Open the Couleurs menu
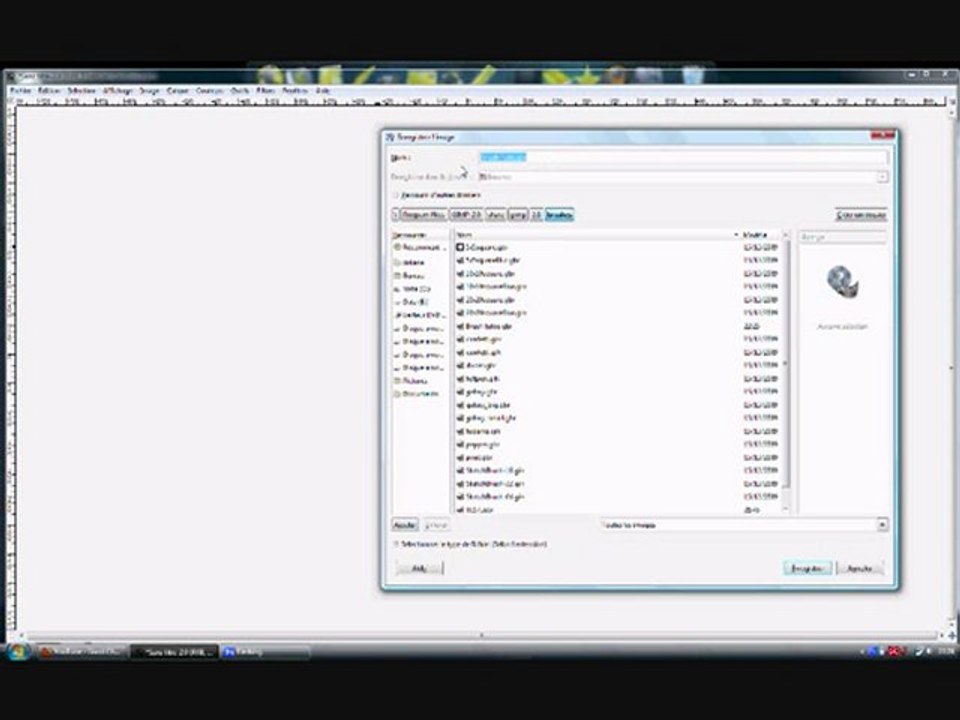 pos(209,91)
